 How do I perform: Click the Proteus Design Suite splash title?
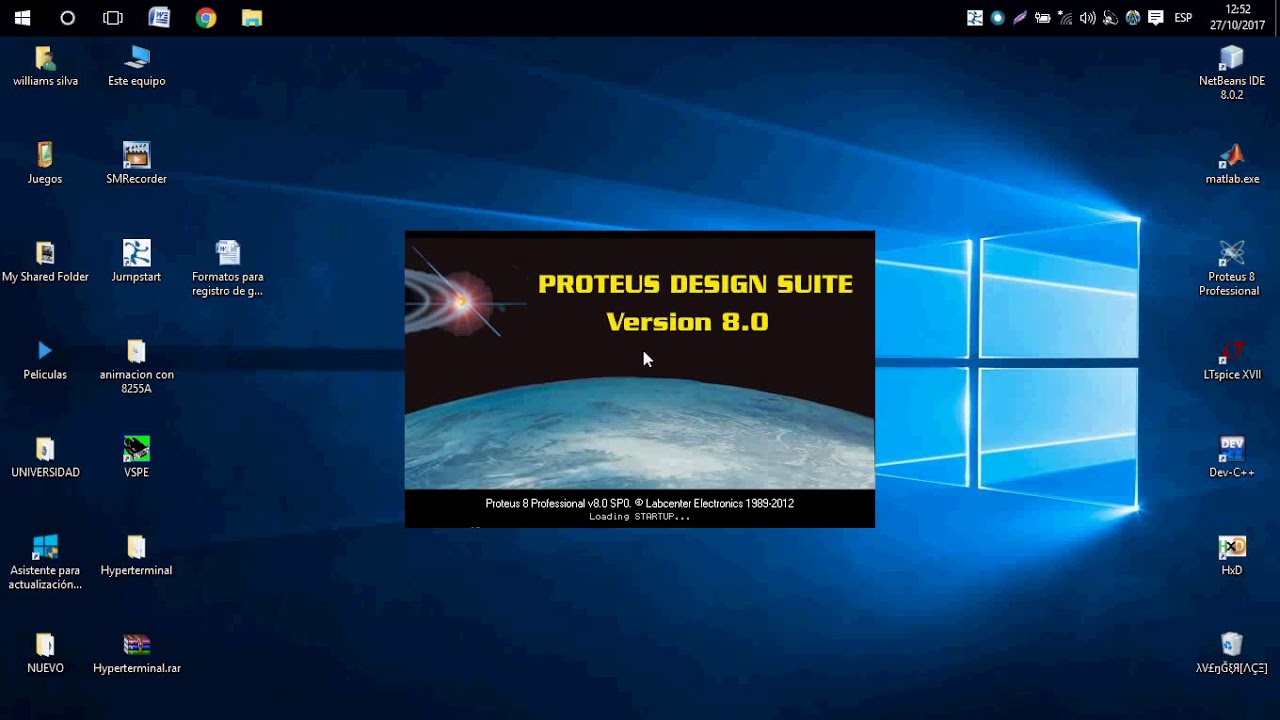(696, 284)
